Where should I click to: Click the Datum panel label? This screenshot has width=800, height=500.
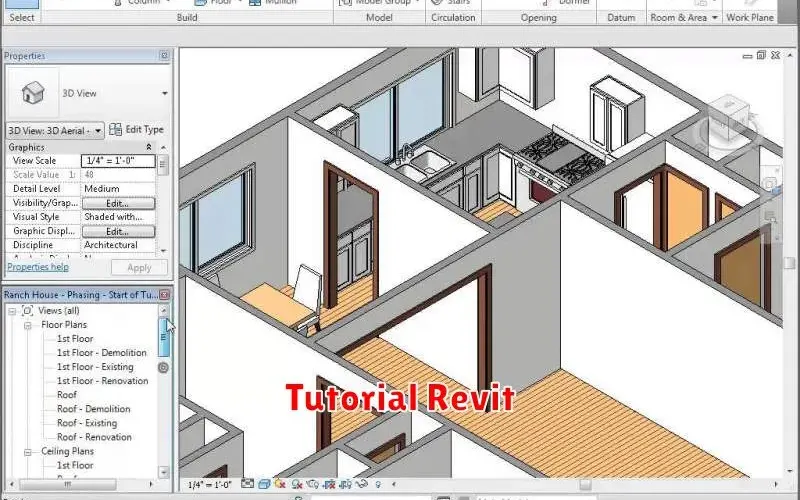pyautogui.click(x=621, y=18)
